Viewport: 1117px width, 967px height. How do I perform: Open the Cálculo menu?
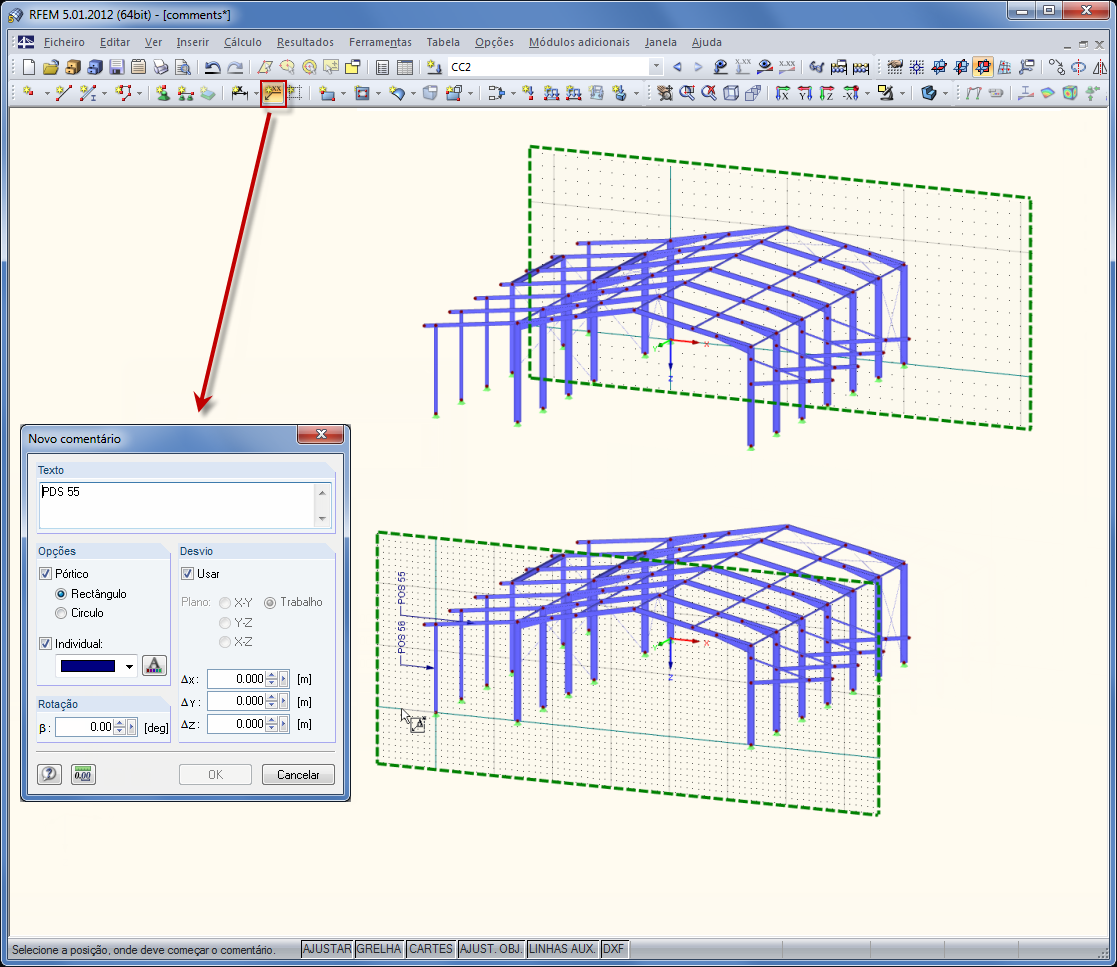pyautogui.click(x=242, y=42)
